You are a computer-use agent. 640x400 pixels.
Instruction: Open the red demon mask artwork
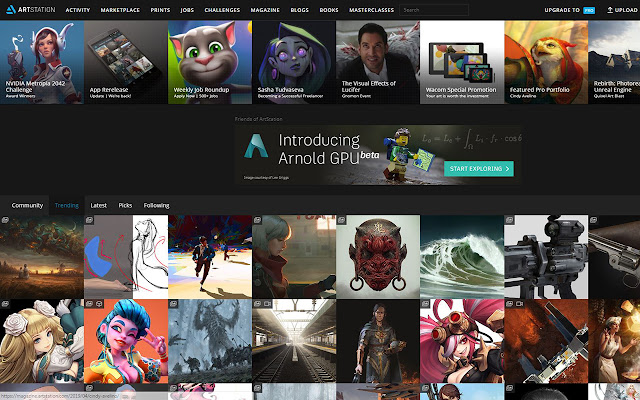click(x=378, y=257)
